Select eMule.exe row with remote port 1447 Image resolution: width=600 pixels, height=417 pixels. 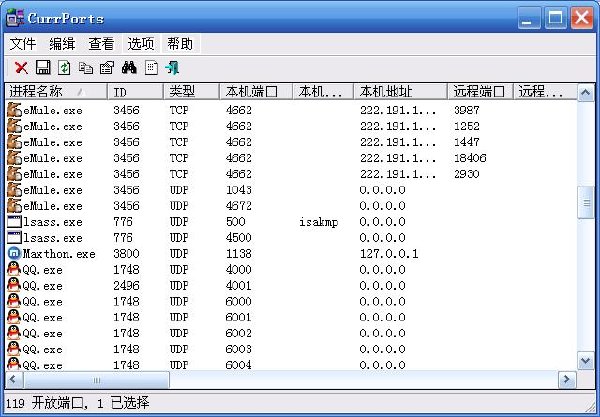(x=291, y=142)
